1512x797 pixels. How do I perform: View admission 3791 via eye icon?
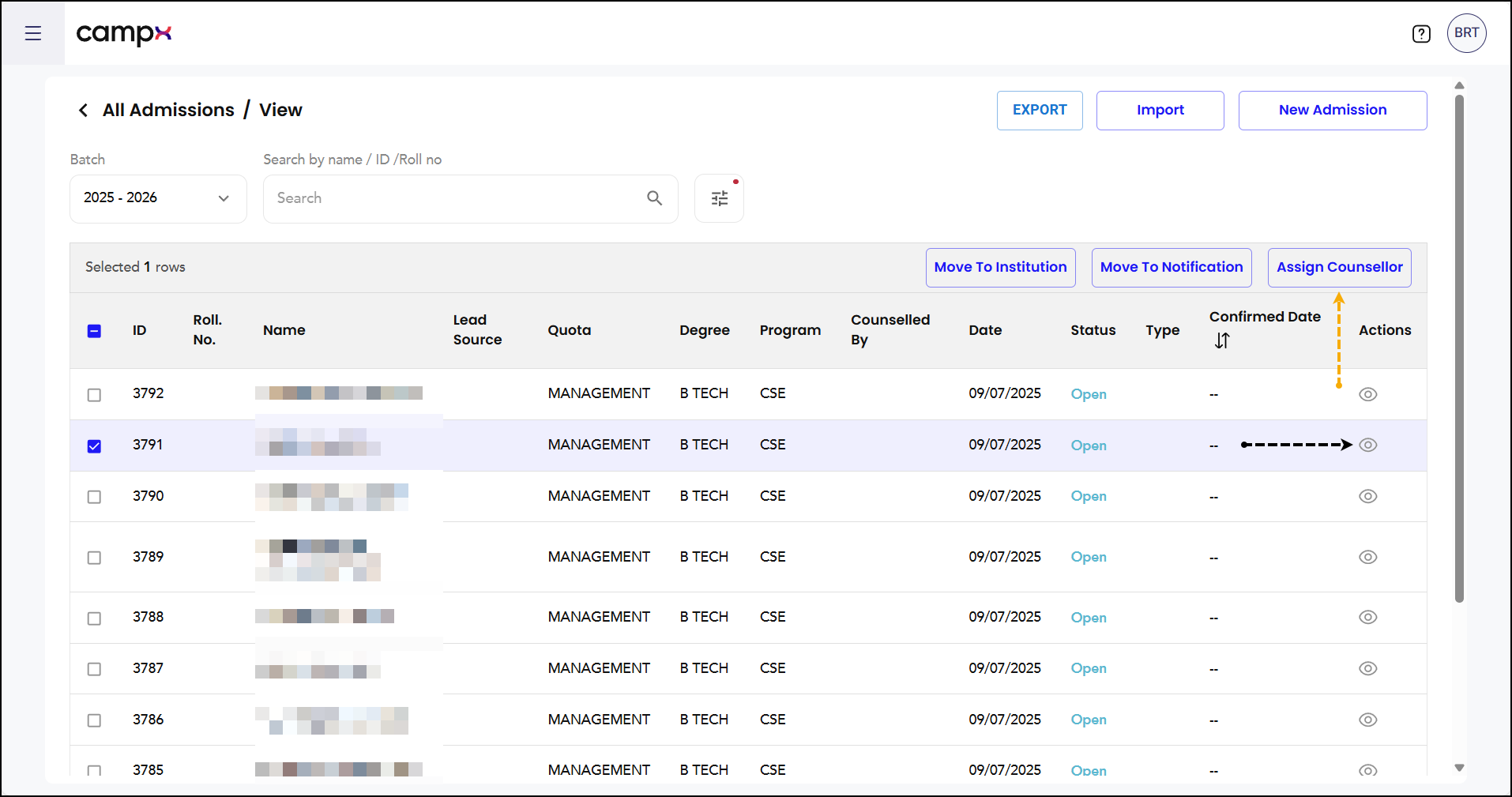point(1368,445)
